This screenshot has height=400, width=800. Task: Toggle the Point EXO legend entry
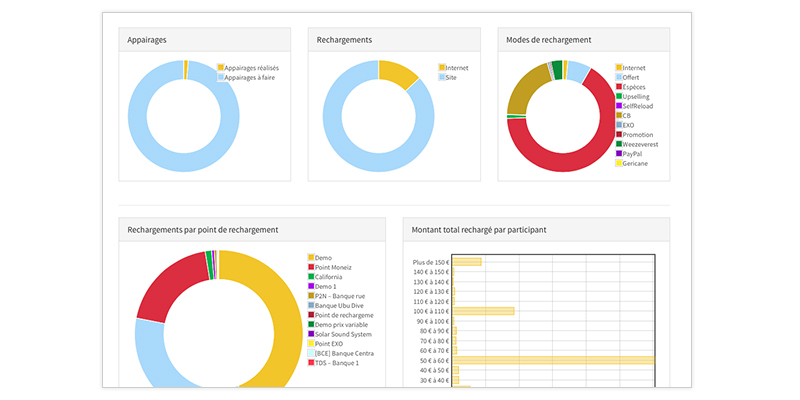(326, 344)
